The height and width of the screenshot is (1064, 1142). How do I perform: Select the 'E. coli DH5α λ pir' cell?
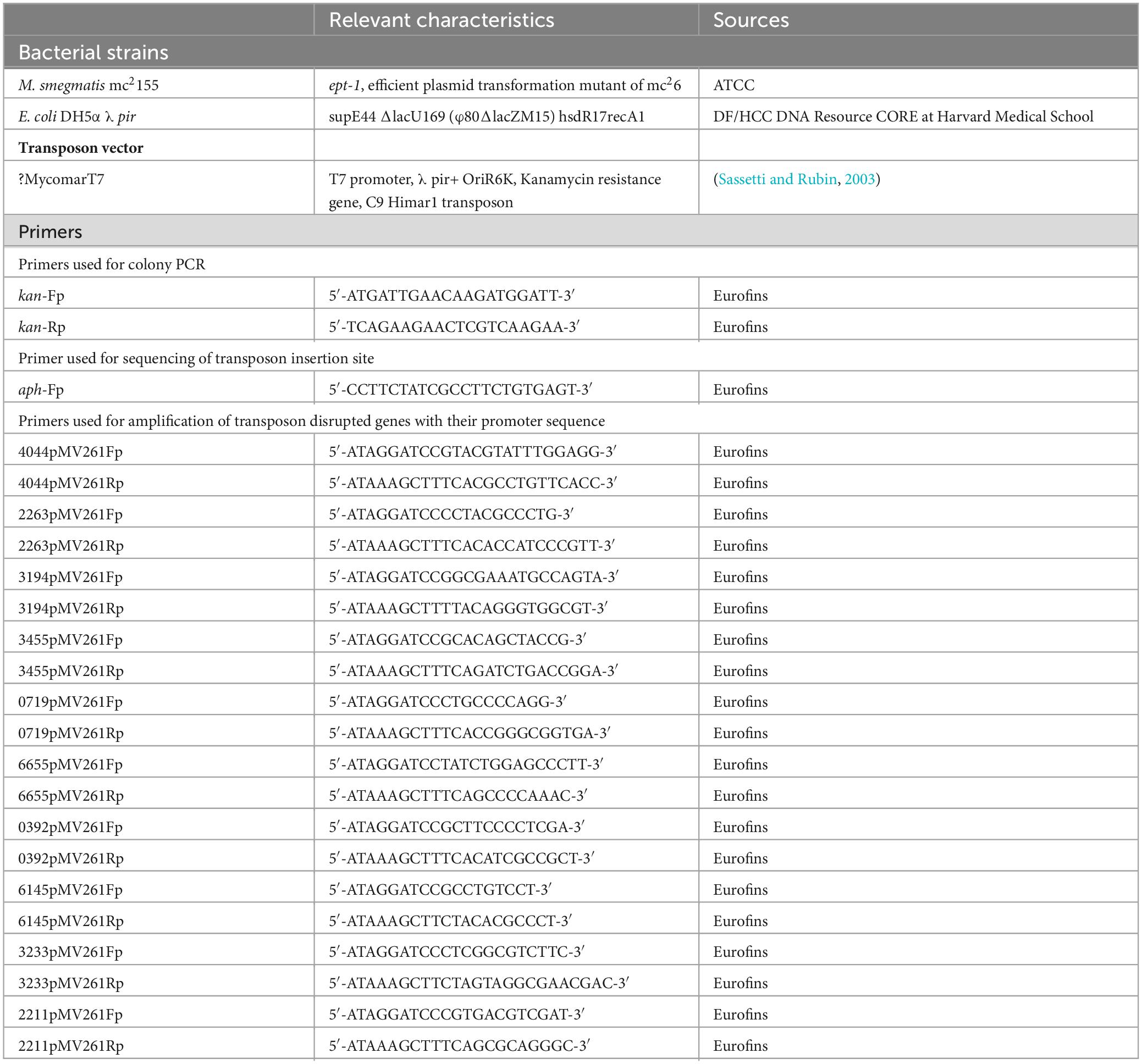point(77,117)
